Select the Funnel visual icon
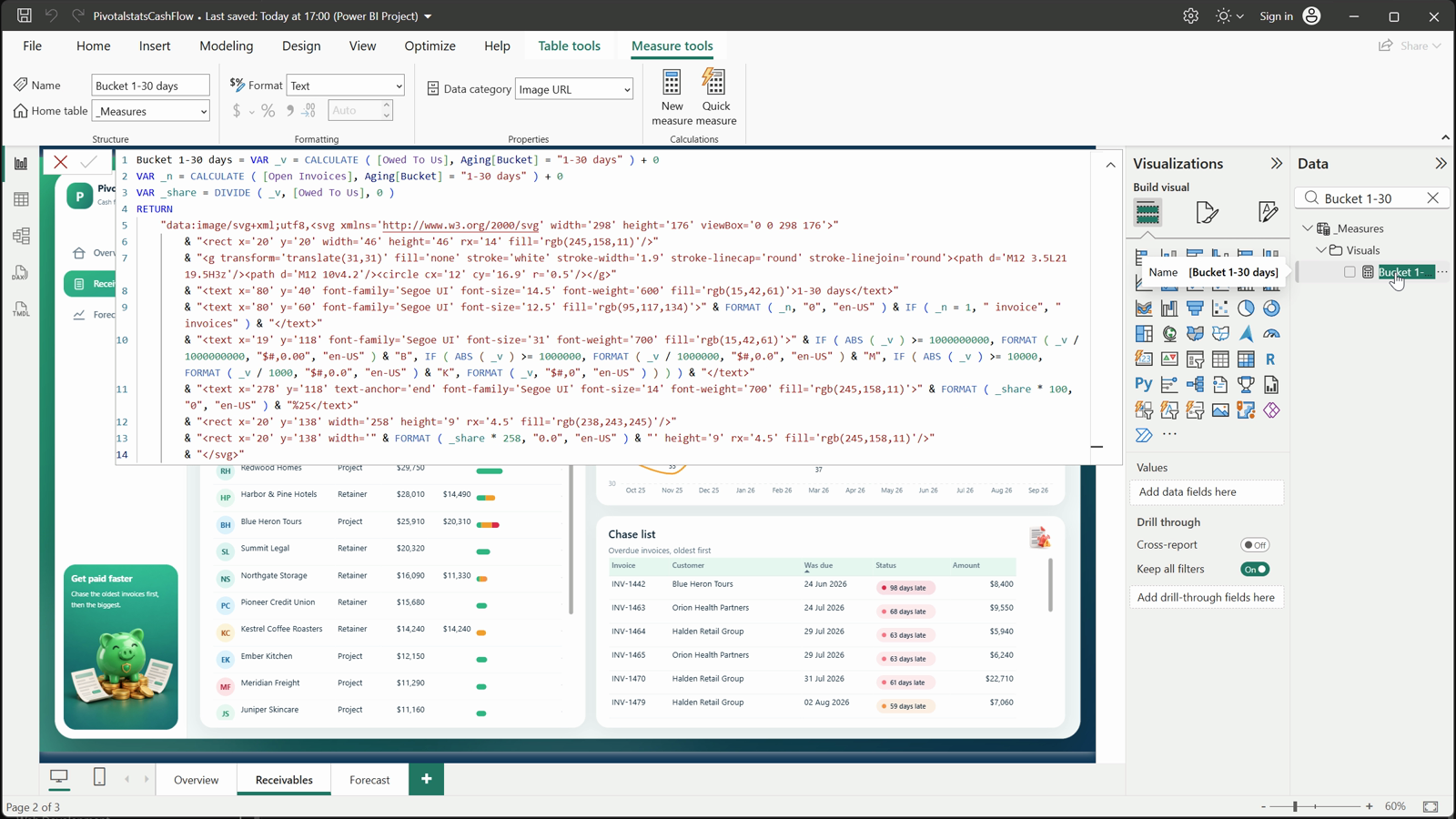Viewport: 1456px width, 819px height. click(1195, 308)
